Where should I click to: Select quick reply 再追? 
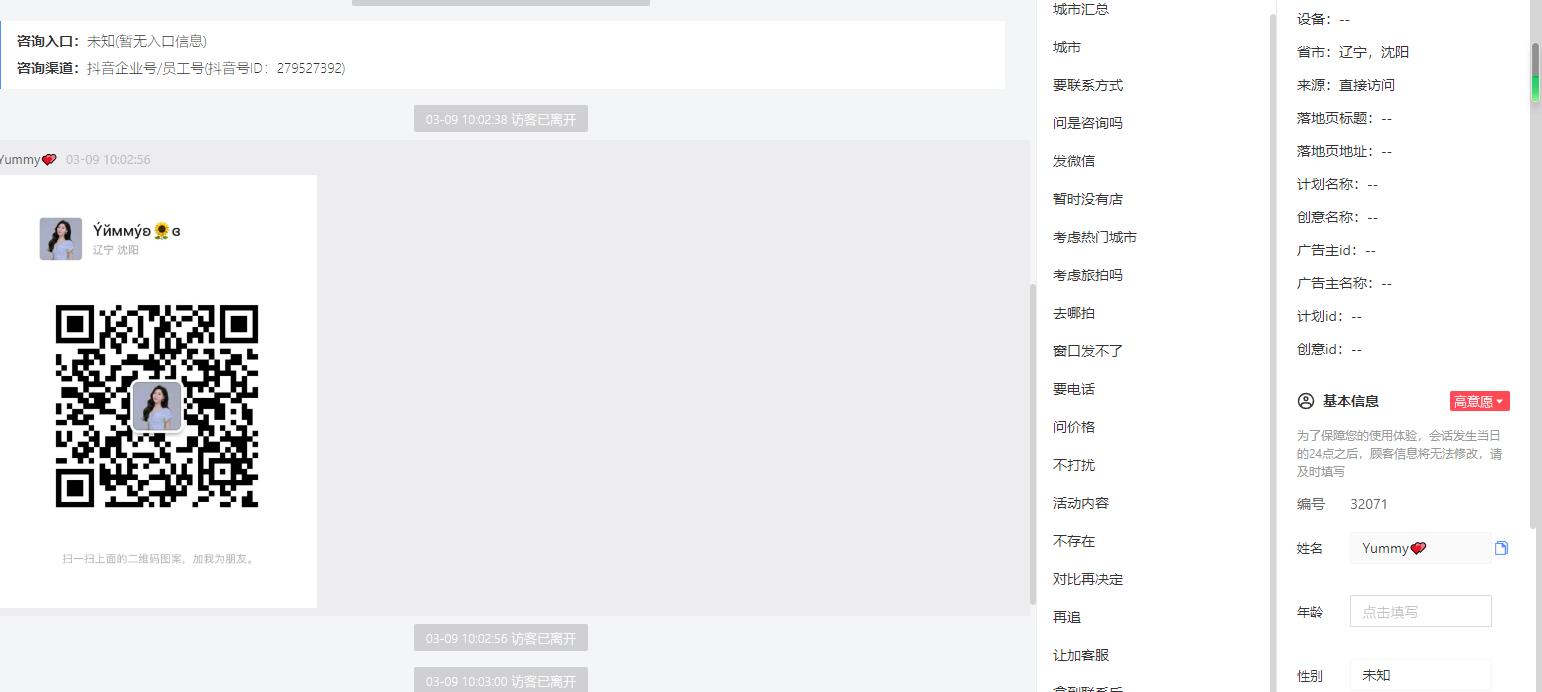tap(1067, 617)
